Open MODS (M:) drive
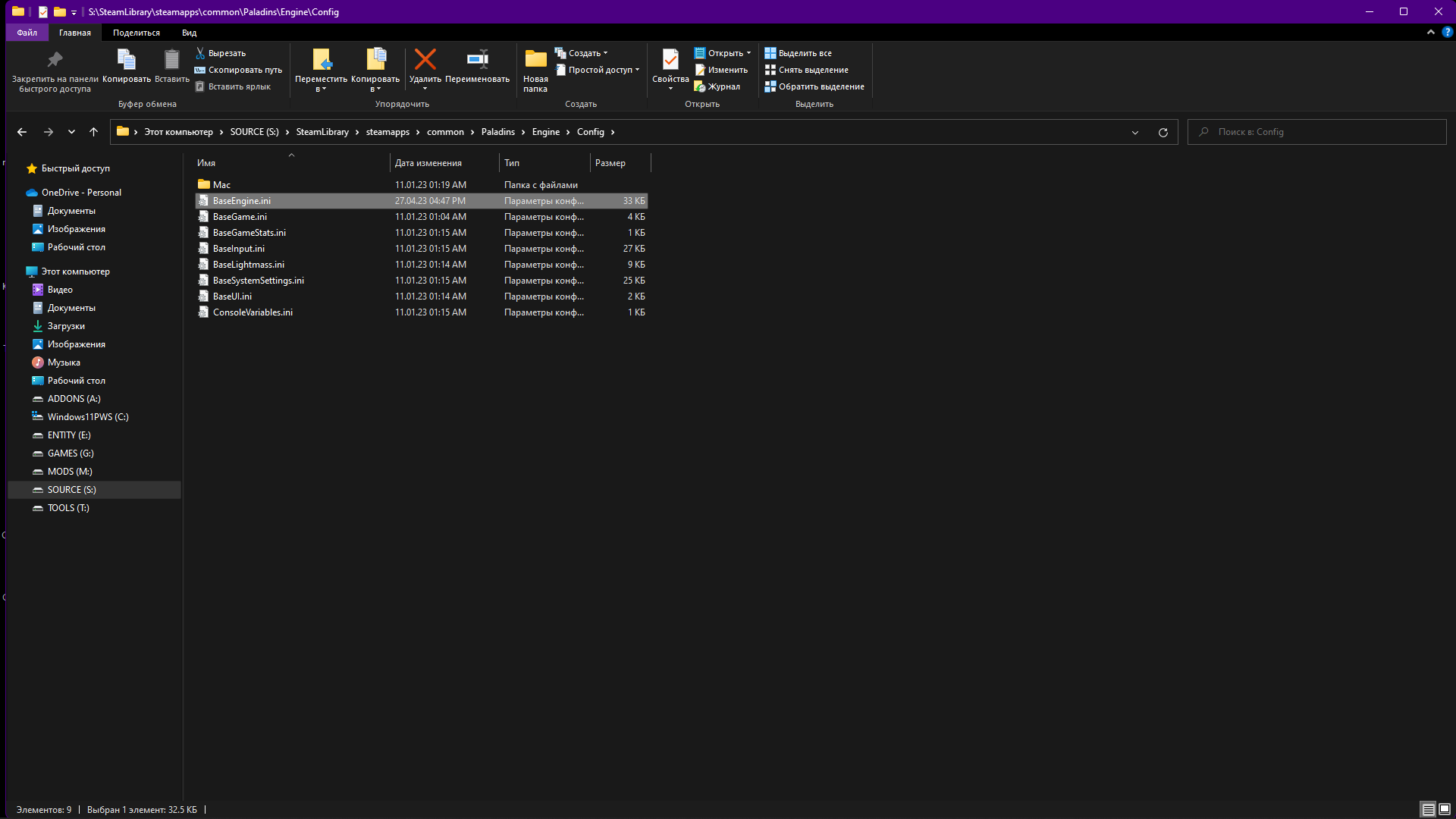Image resolution: width=1456 pixels, height=819 pixels. click(70, 472)
